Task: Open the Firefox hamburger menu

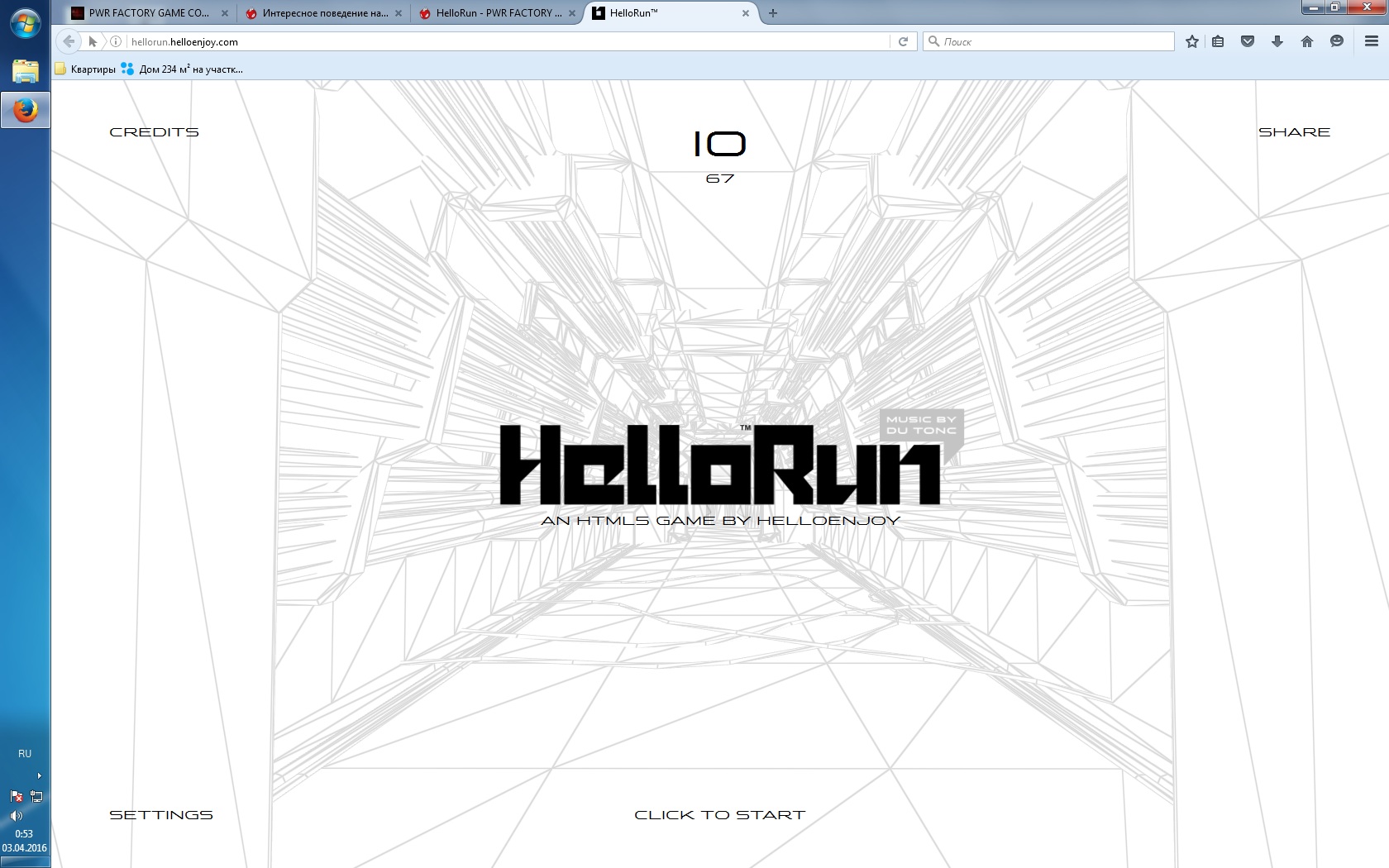Action: click(1372, 41)
